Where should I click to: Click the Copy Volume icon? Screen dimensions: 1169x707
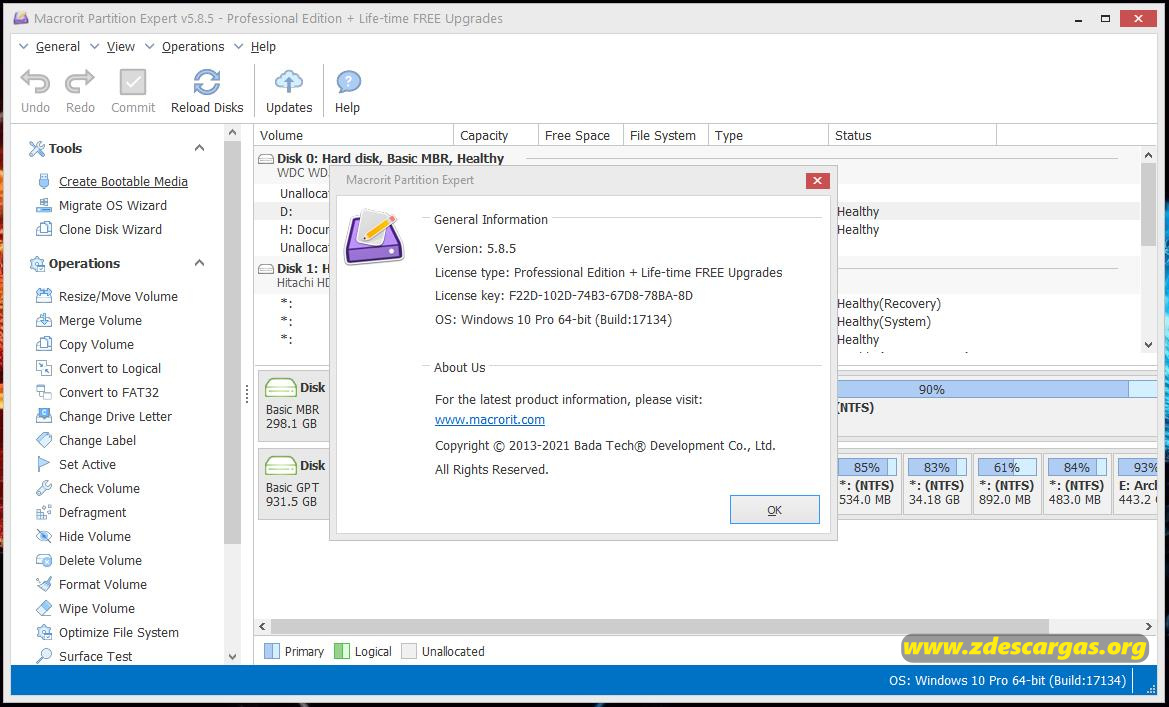click(x=45, y=344)
